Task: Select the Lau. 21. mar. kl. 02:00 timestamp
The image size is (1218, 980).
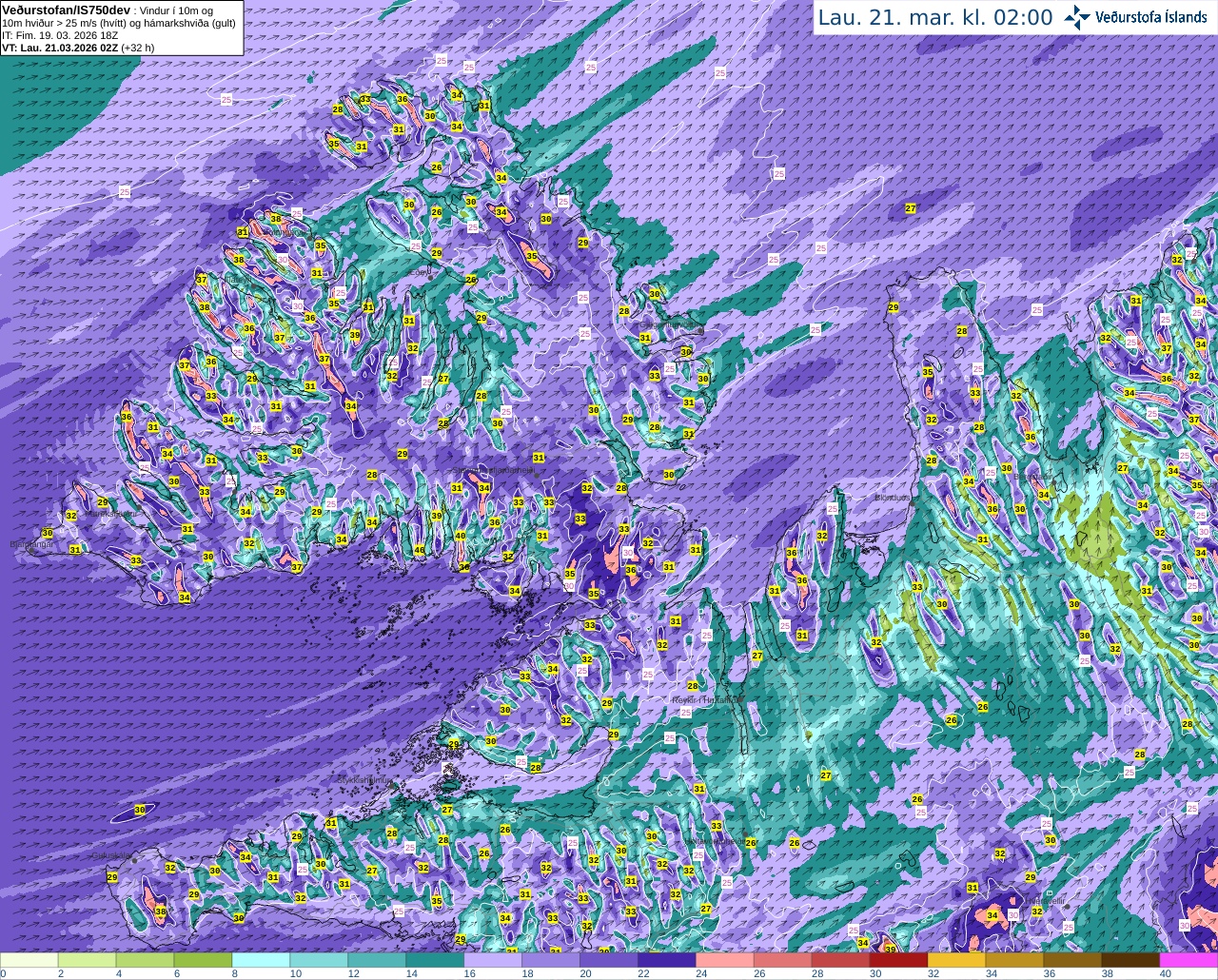Action: (935, 17)
